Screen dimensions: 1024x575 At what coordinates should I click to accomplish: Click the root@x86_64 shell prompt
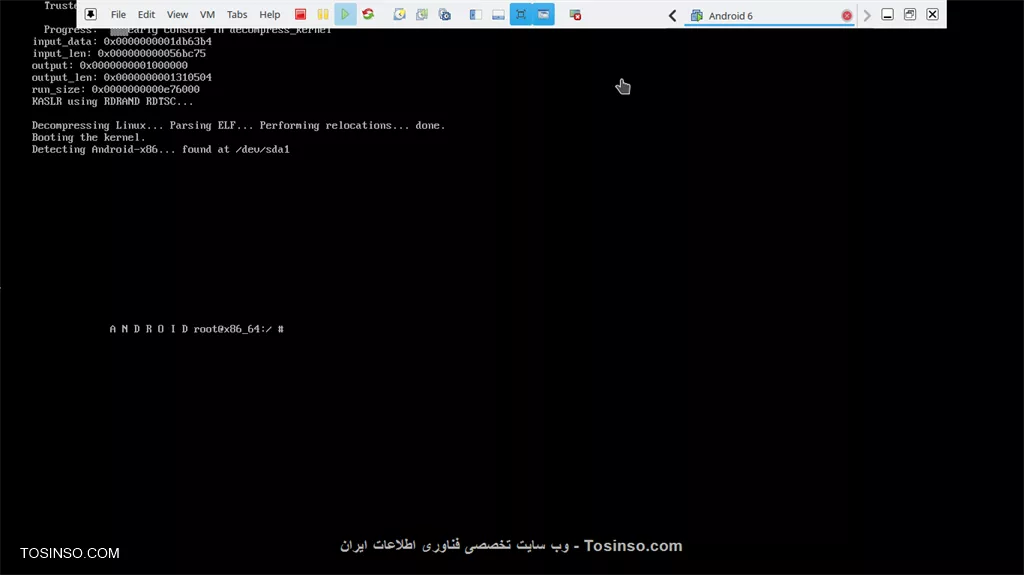tap(239, 329)
